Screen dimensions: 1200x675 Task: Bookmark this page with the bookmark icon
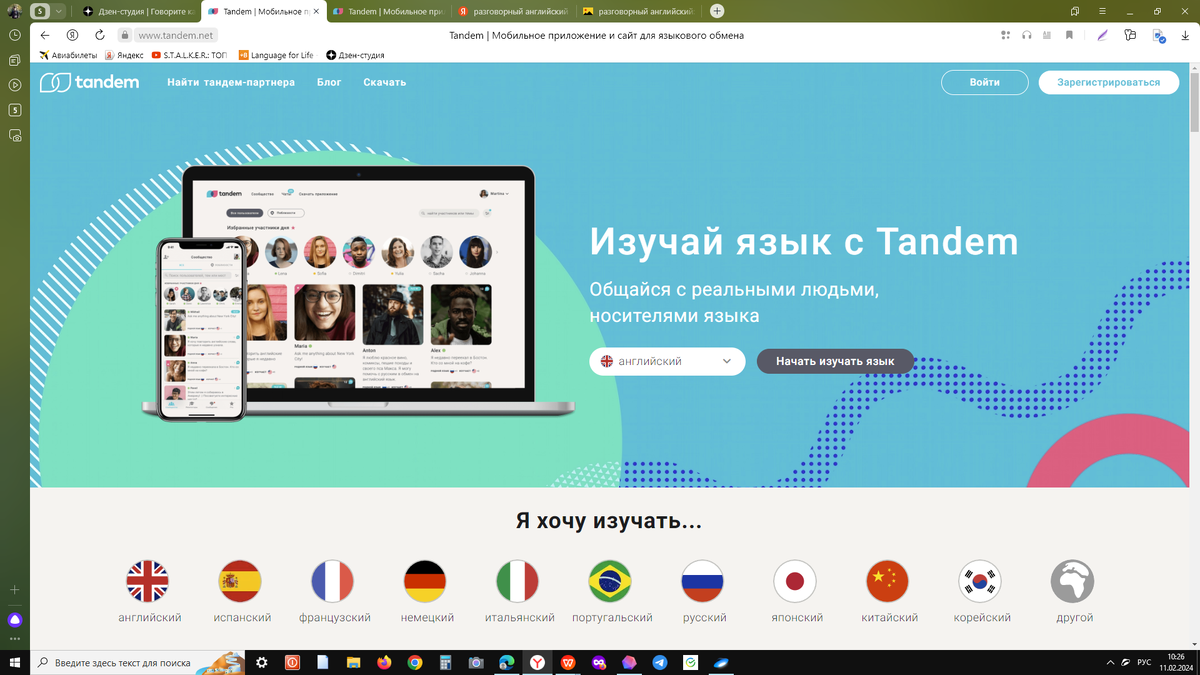click(1069, 35)
